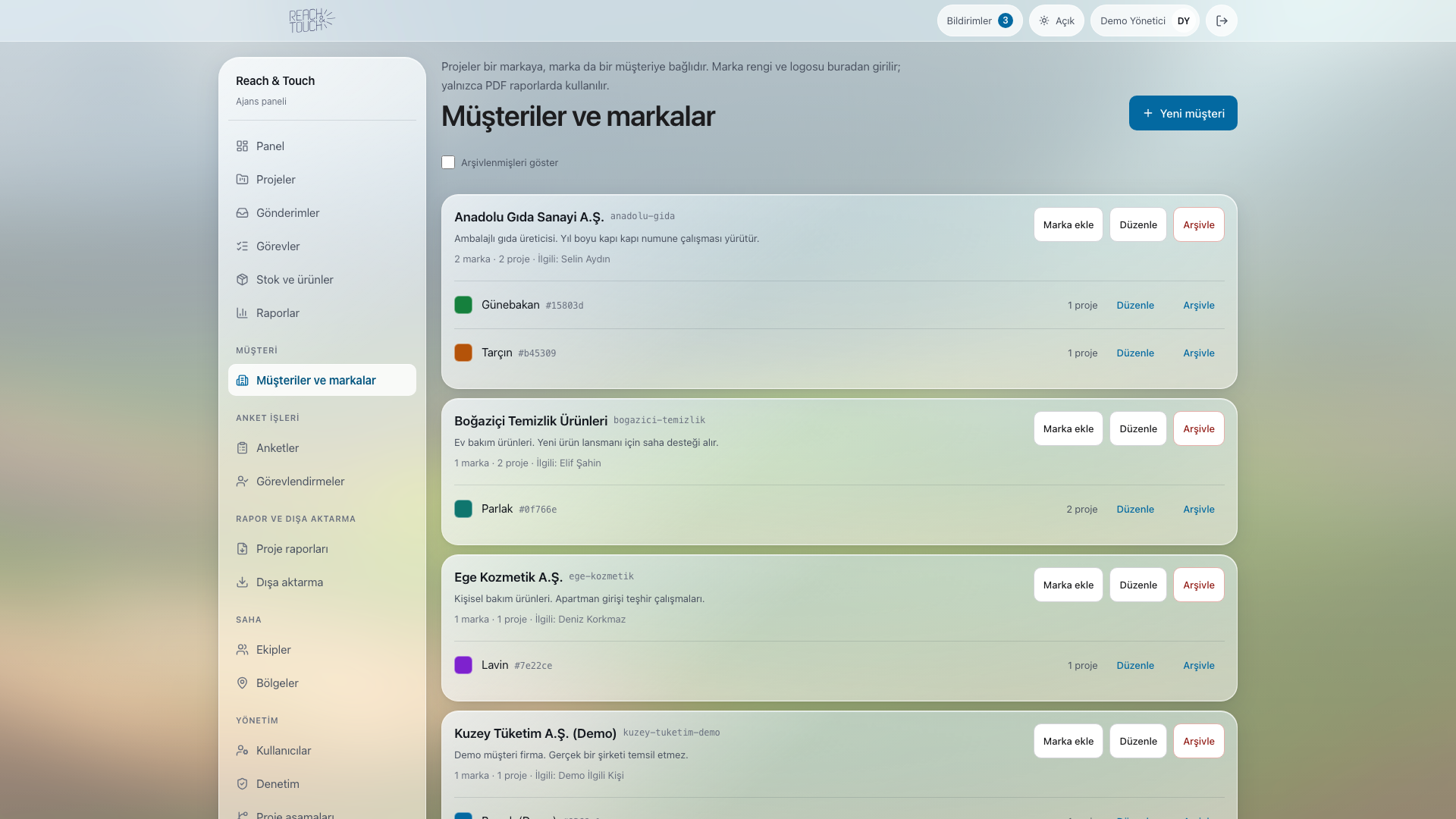Click Düzenle link for Günebakan brand

(1135, 305)
